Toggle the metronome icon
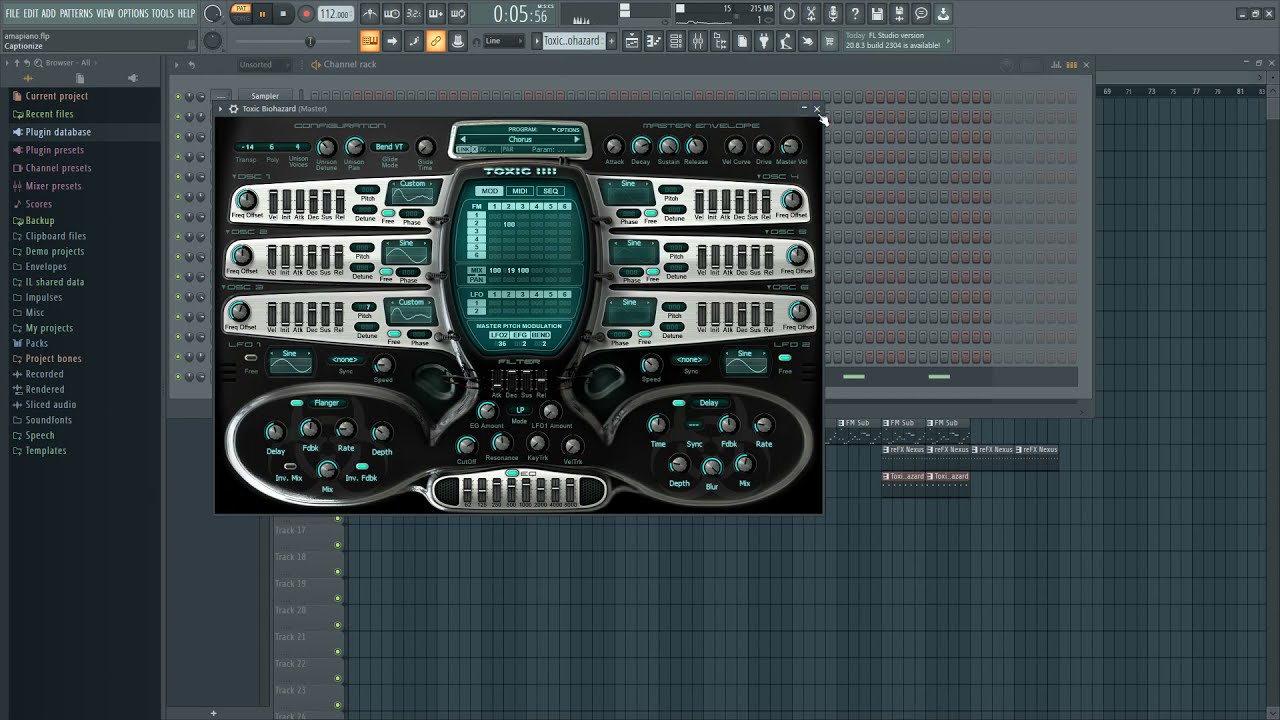Image resolution: width=1280 pixels, height=720 pixels. (370, 14)
